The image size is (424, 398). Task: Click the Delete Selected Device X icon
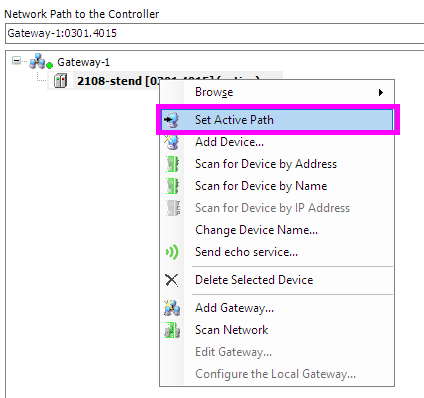(x=172, y=280)
